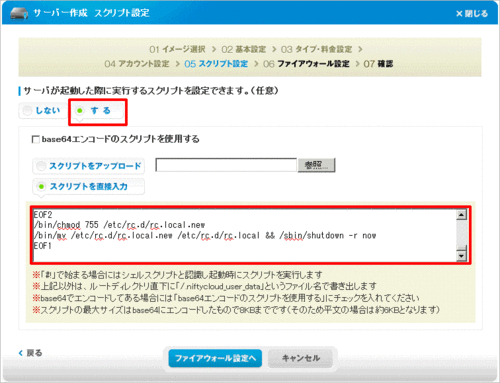Click the note mentioning .niftycloud_user_data
This screenshot has width=500, height=383.
(204, 286)
